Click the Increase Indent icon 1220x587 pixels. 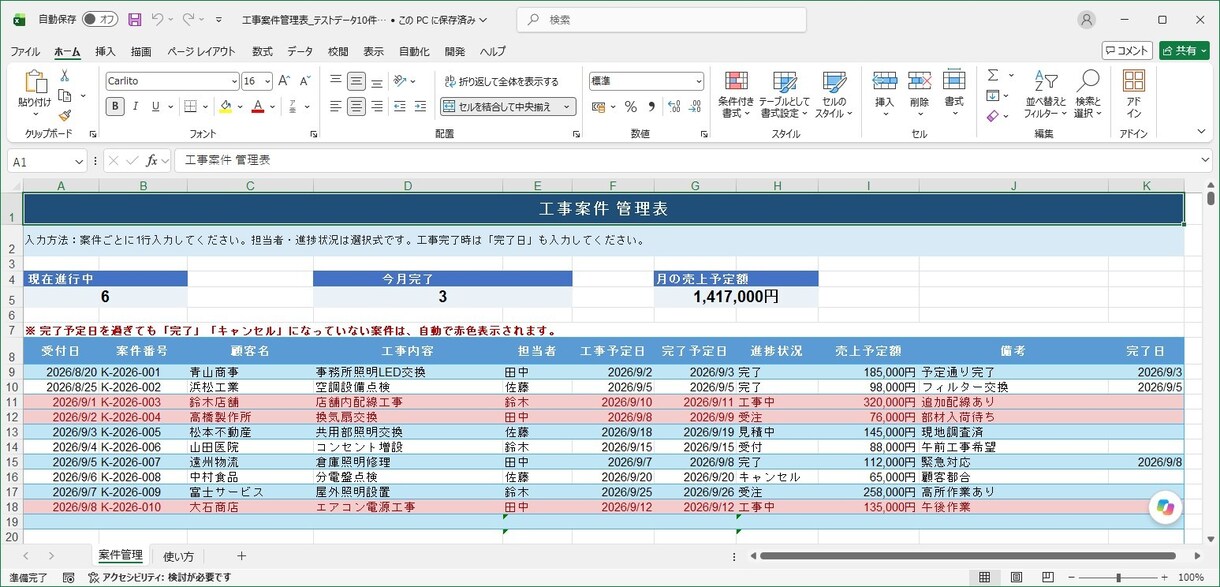point(420,106)
